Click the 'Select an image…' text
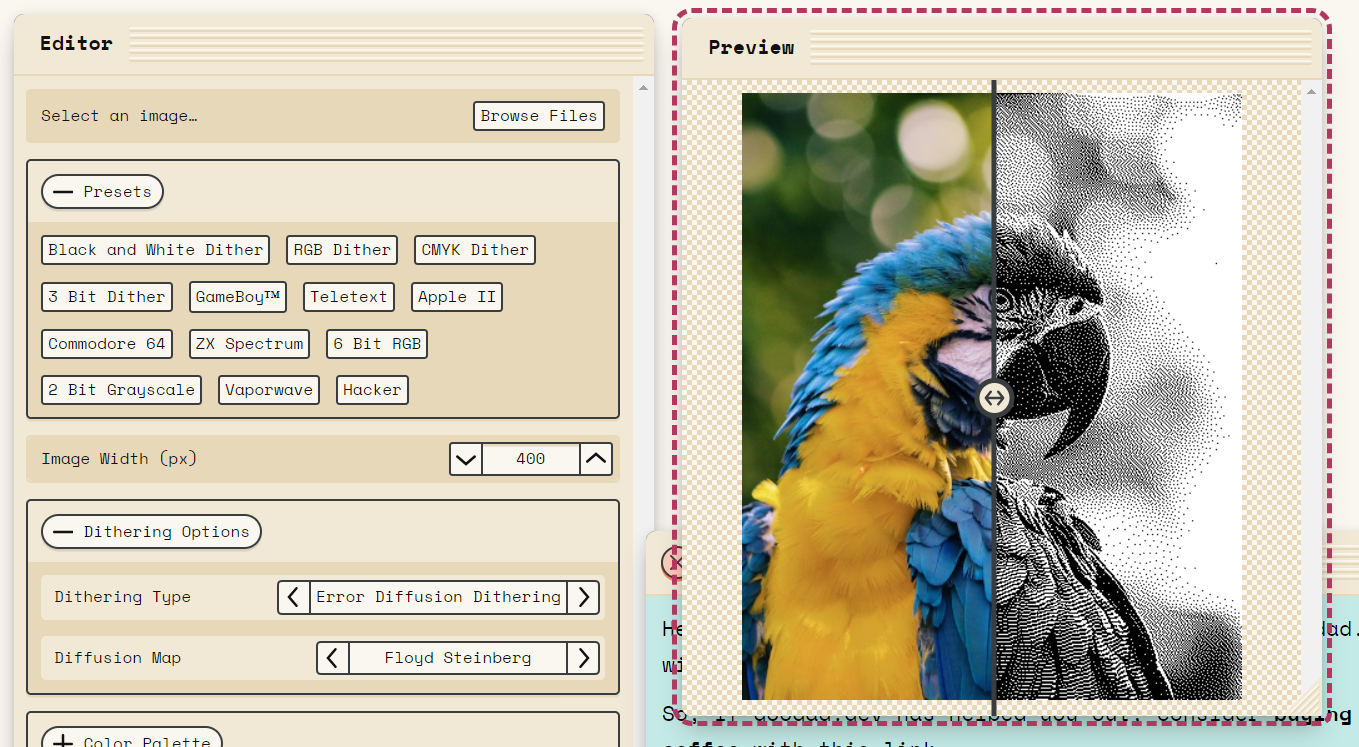This screenshot has width=1359, height=747. tap(119, 116)
